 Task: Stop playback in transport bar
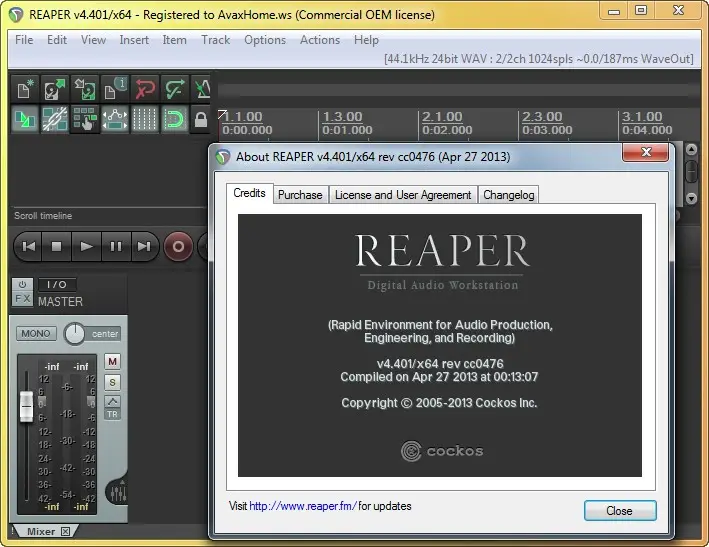pyautogui.click(x=57, y=246)
